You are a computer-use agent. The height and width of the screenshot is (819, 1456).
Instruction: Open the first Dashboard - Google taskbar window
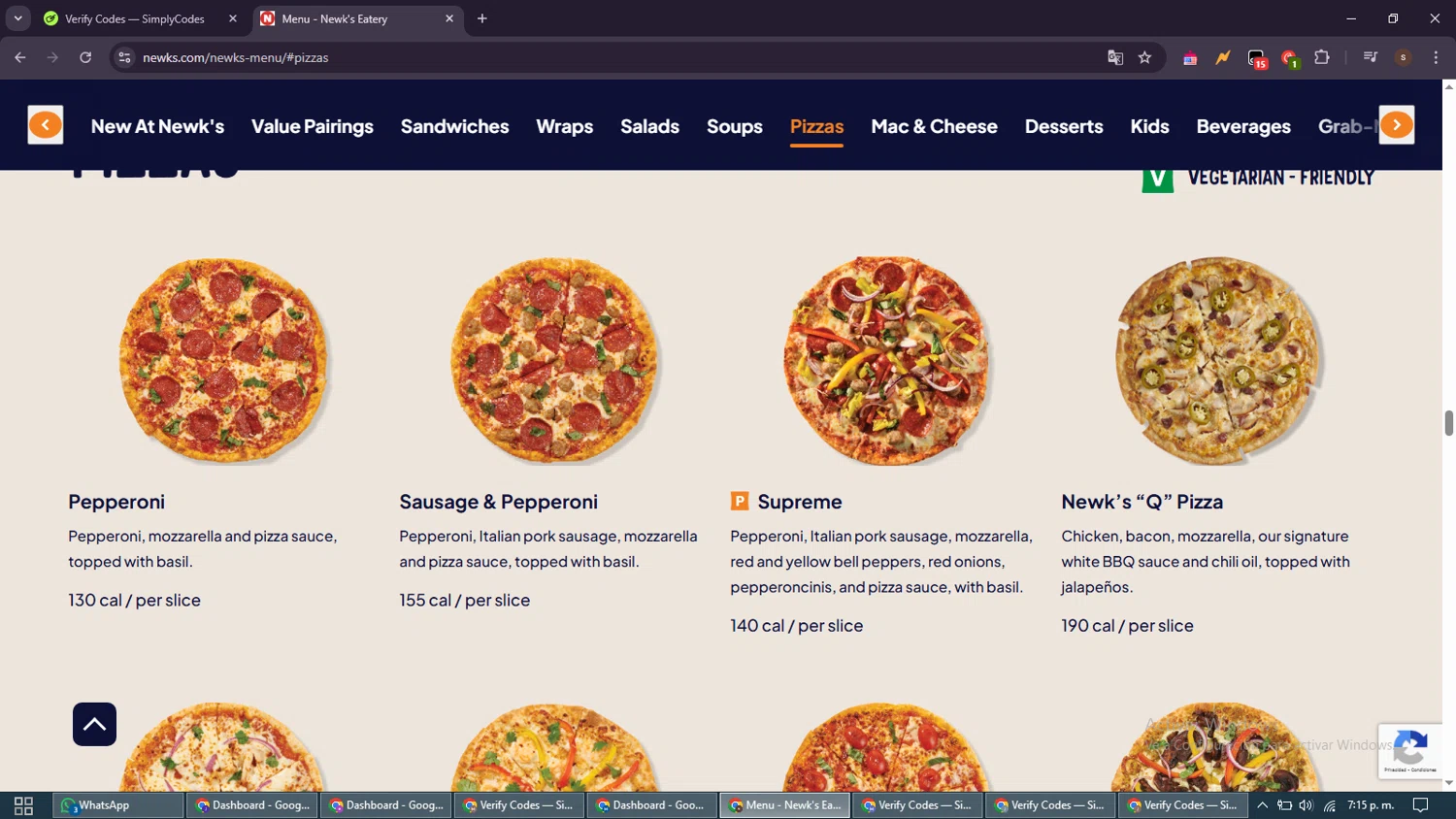tap(252, 805)
